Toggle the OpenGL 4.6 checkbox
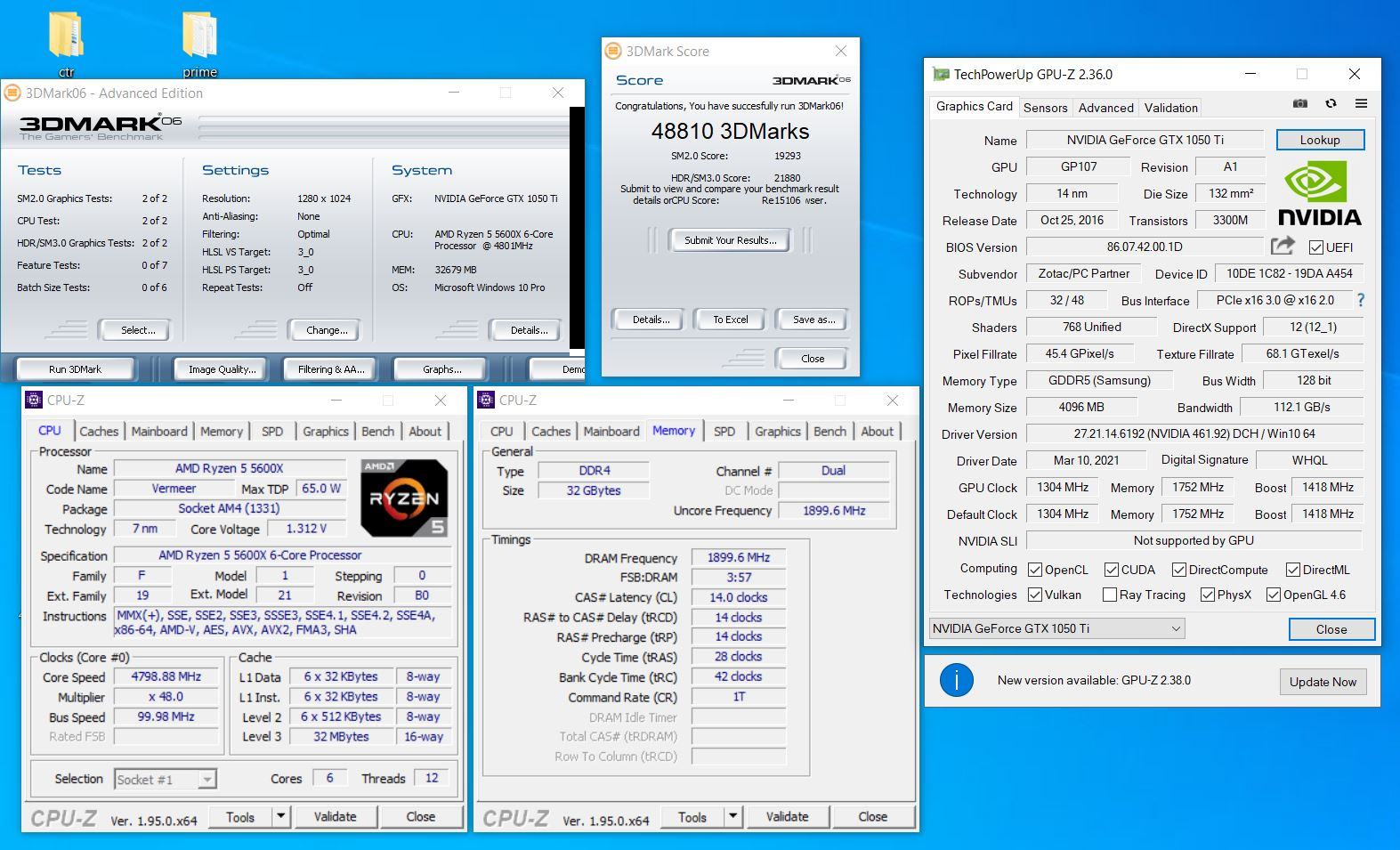This screenshot has width=1400, height=850. click(x=1274, y=595)
